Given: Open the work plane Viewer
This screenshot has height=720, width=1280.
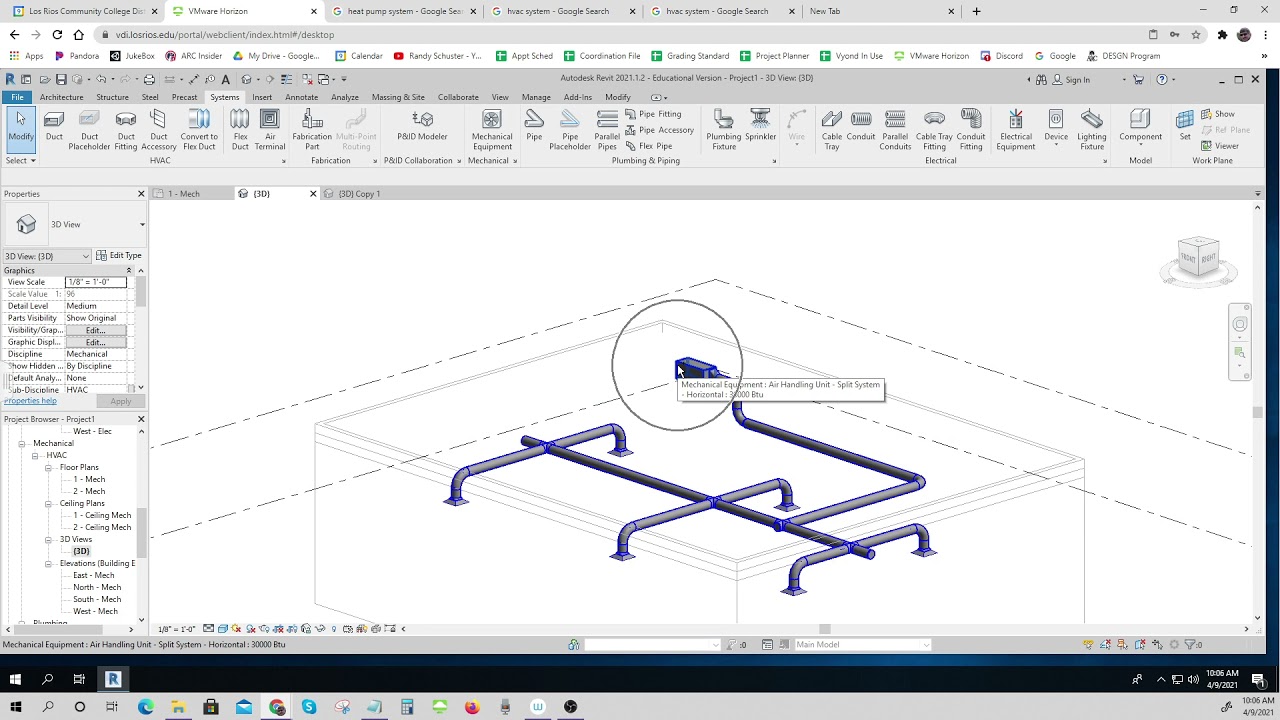Looking at the screenshot, I should 1220,146.
